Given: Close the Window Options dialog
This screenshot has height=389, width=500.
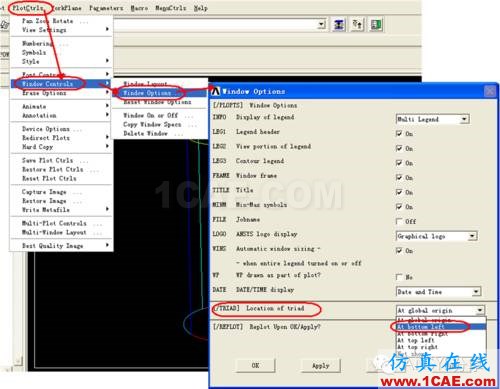Looking at the screenshot, I should [490, 91].
